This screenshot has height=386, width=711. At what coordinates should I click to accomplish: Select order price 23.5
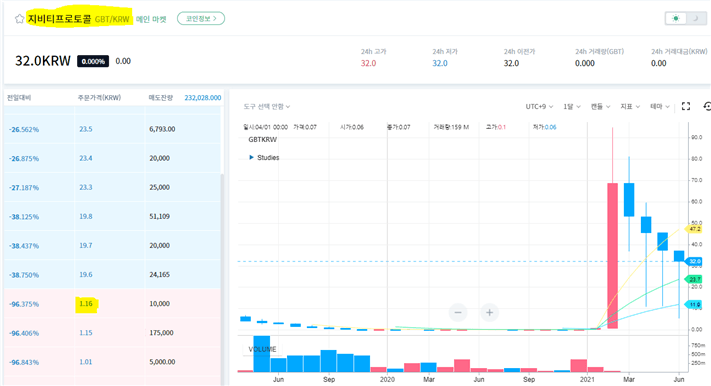point(86,129)
